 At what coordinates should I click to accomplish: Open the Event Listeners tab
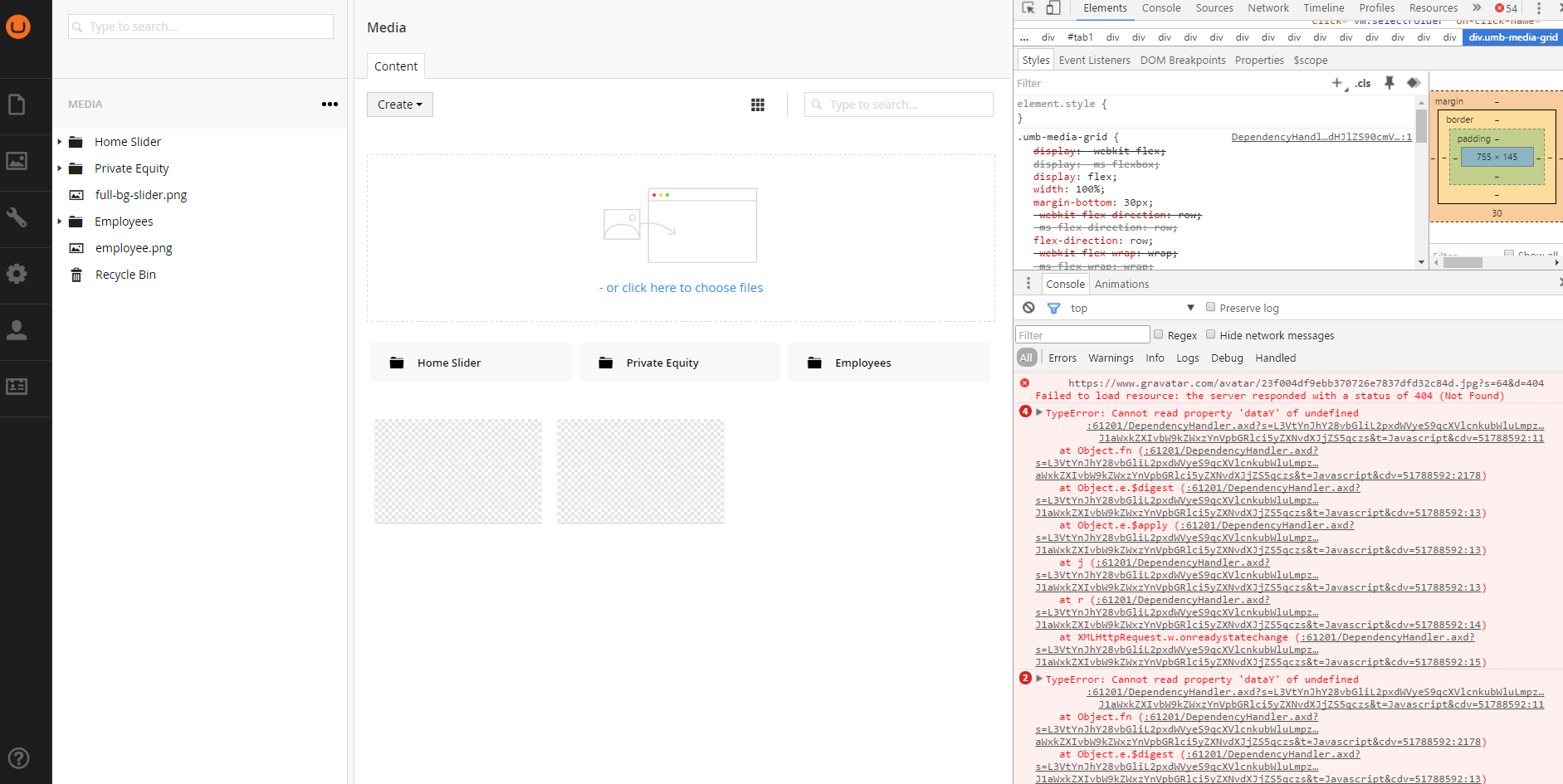(1094, 61)
